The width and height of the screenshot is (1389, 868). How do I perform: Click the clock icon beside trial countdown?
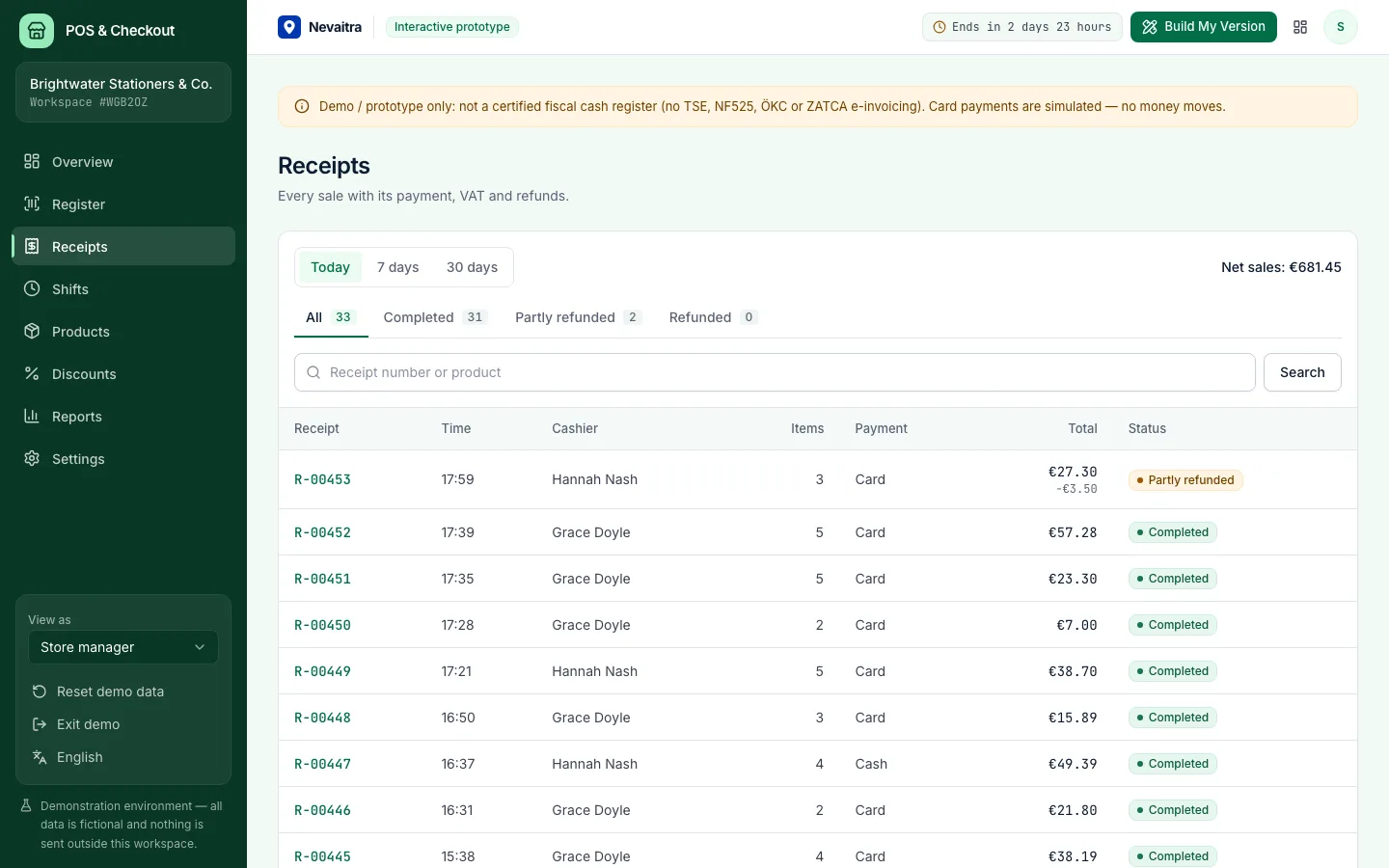click(940, 27)
